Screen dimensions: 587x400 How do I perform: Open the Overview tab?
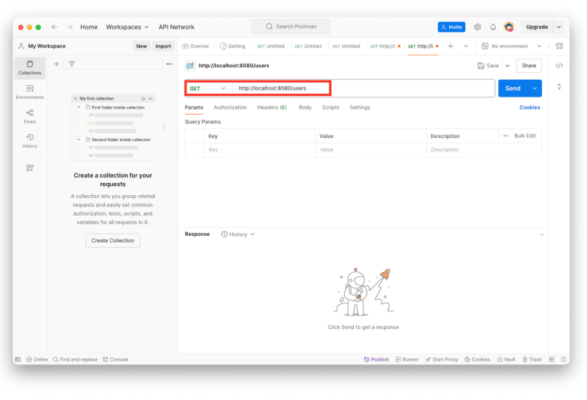click(x=195, y=46)
